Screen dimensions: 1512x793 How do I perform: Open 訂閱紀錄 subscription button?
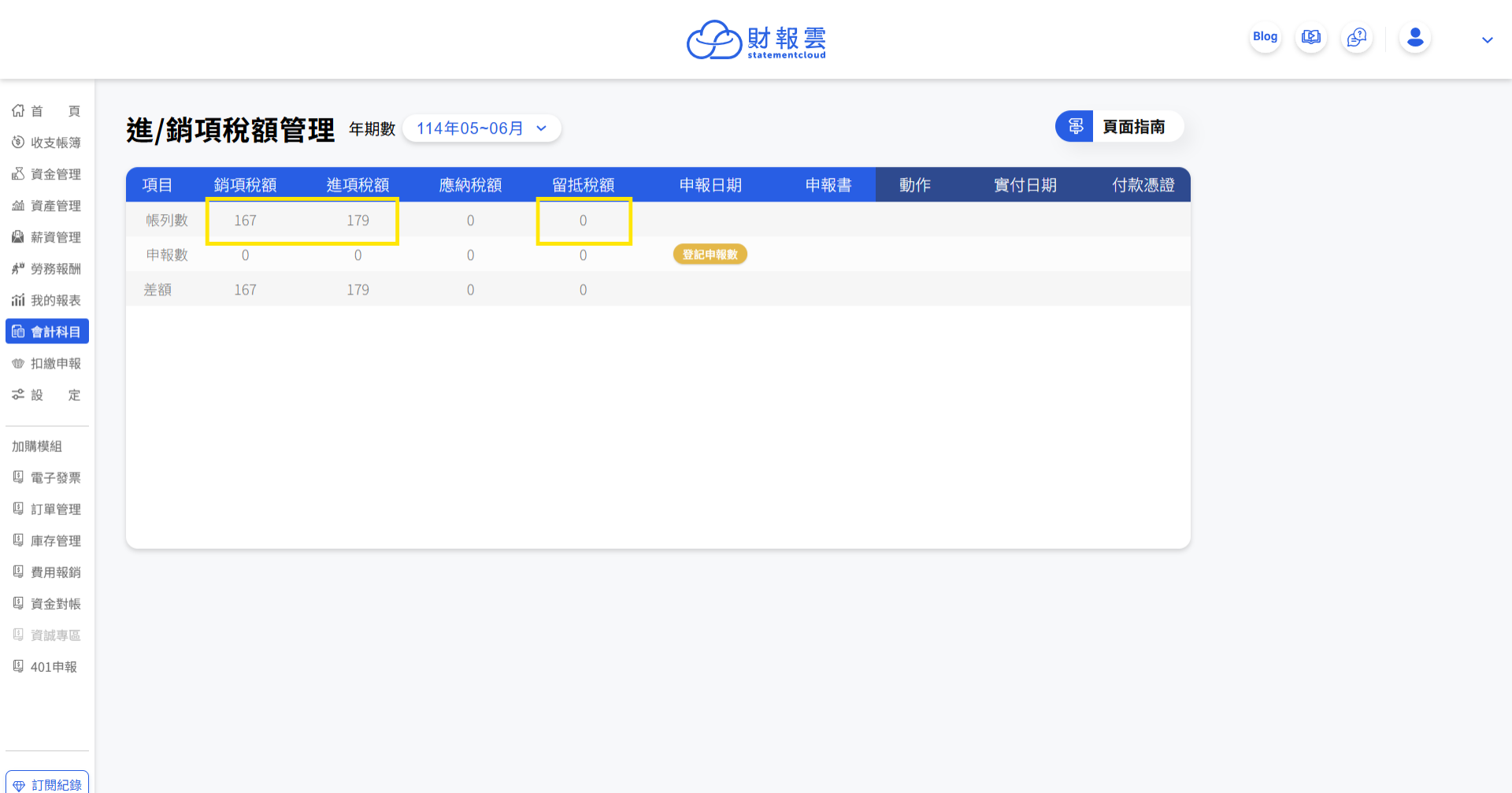coord(47,784)
